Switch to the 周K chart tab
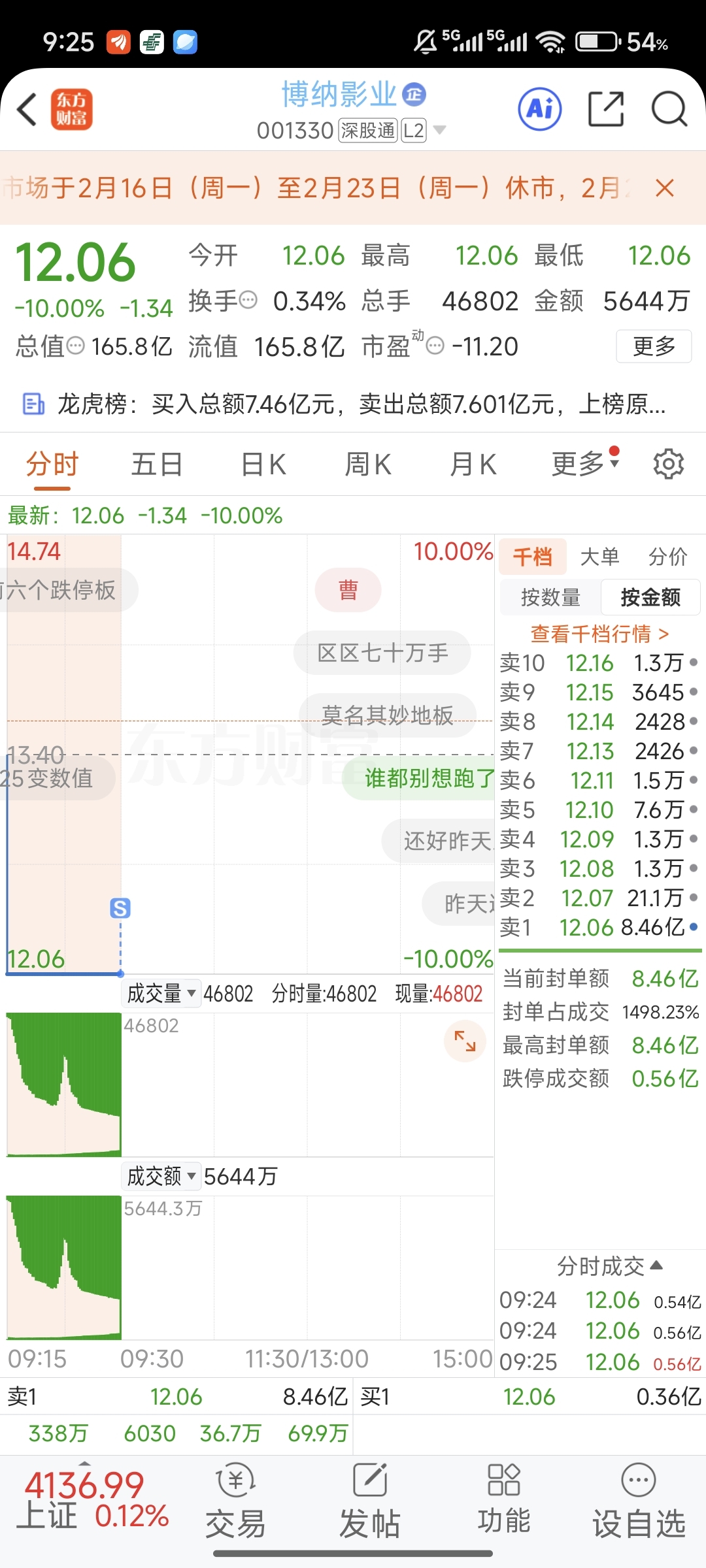The image size is (706, 1568). point(368,465)
